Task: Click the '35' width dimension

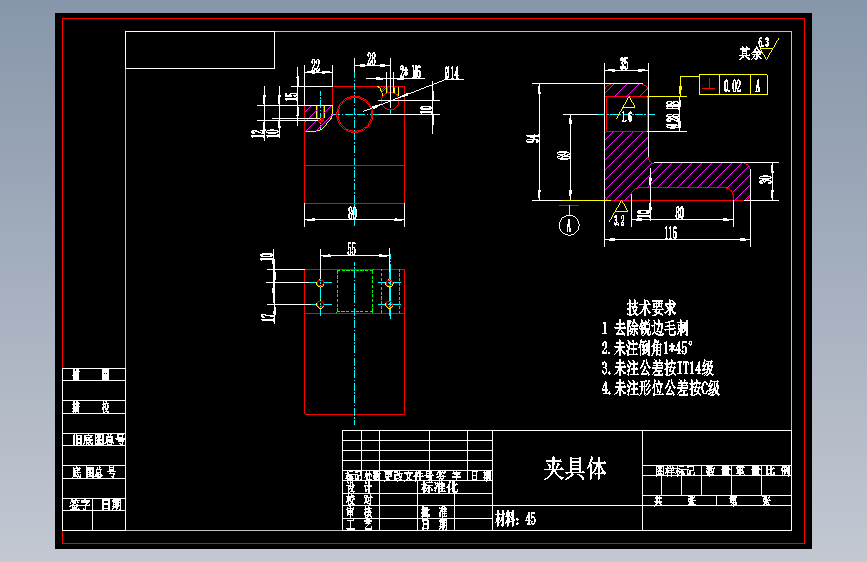Action: click(x=624, y=64)
